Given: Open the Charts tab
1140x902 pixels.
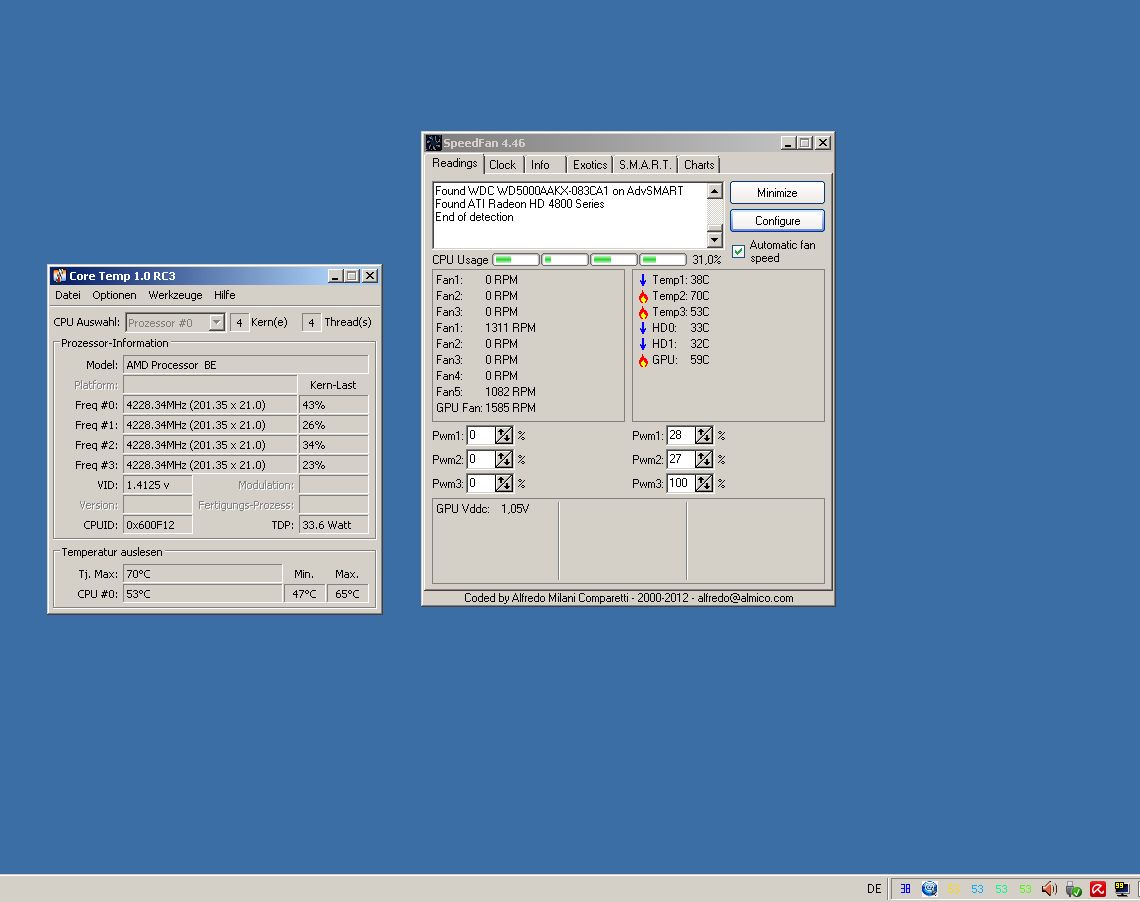Looking at the screenshot, I should coord(699,165).
